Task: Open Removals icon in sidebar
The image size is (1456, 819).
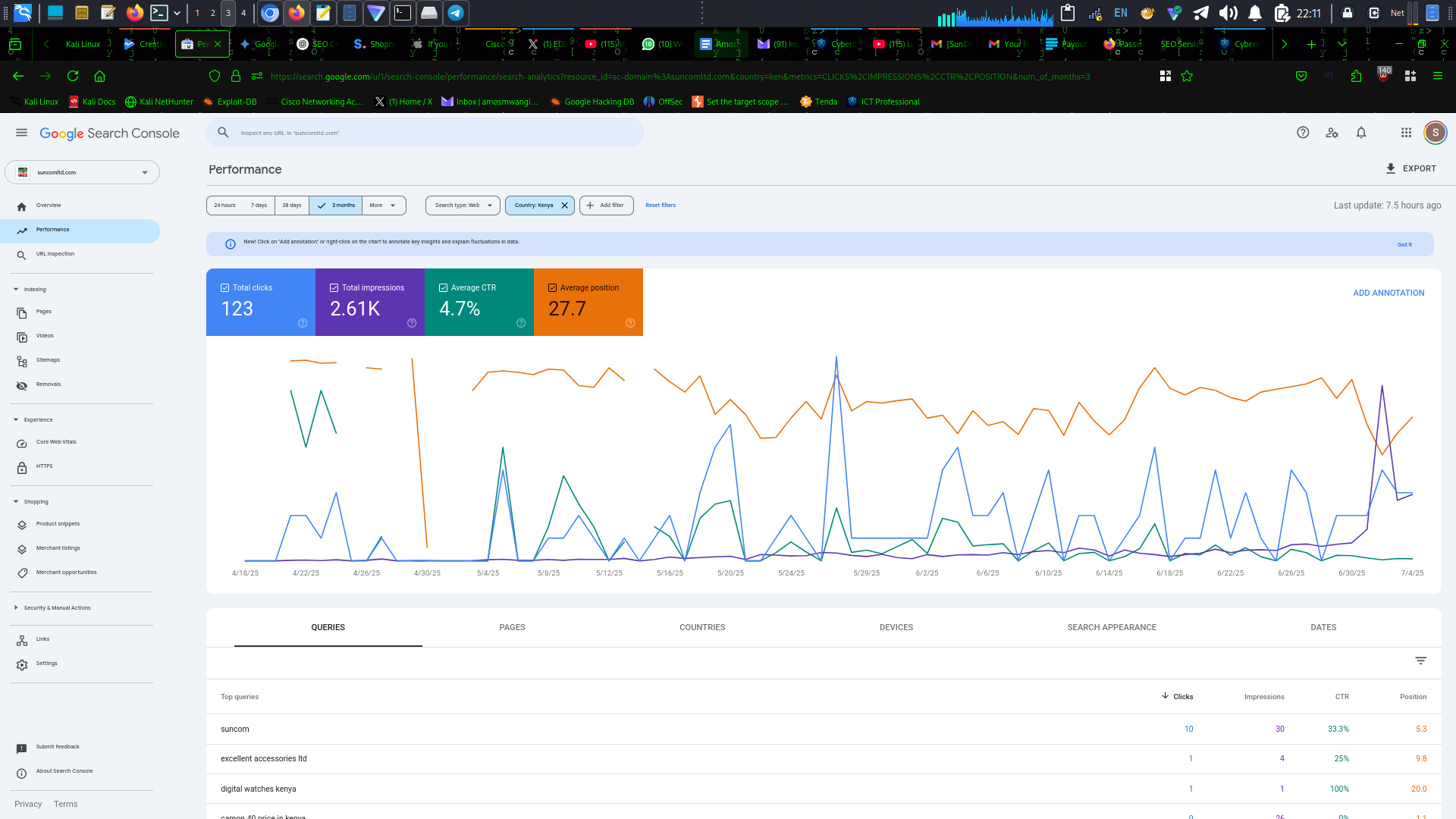Action: pos(21,385)
